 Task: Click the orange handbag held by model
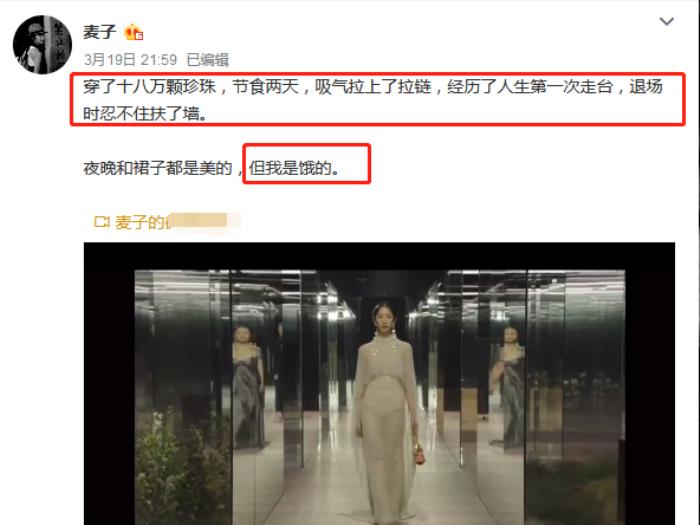(x=419, y=454)
